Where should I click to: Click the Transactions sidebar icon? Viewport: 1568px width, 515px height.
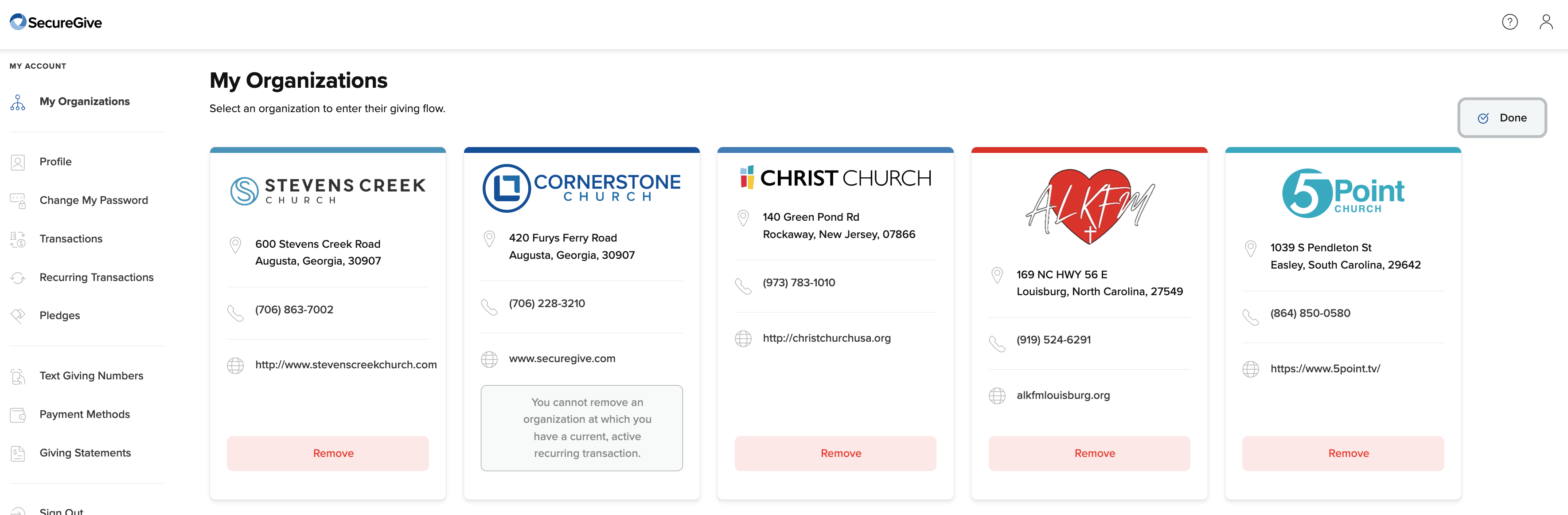coord(18,239)
